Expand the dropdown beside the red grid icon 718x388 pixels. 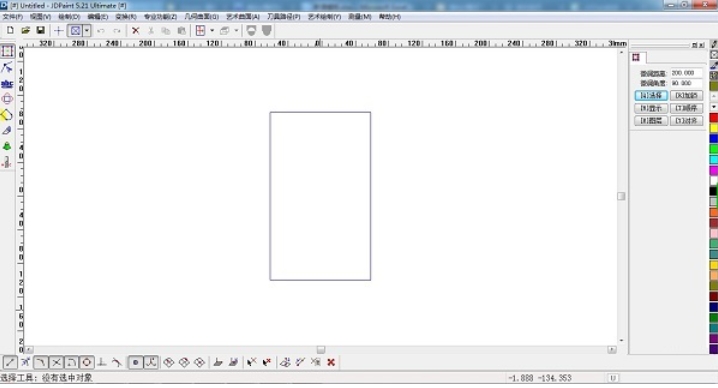tap(212, 31)
